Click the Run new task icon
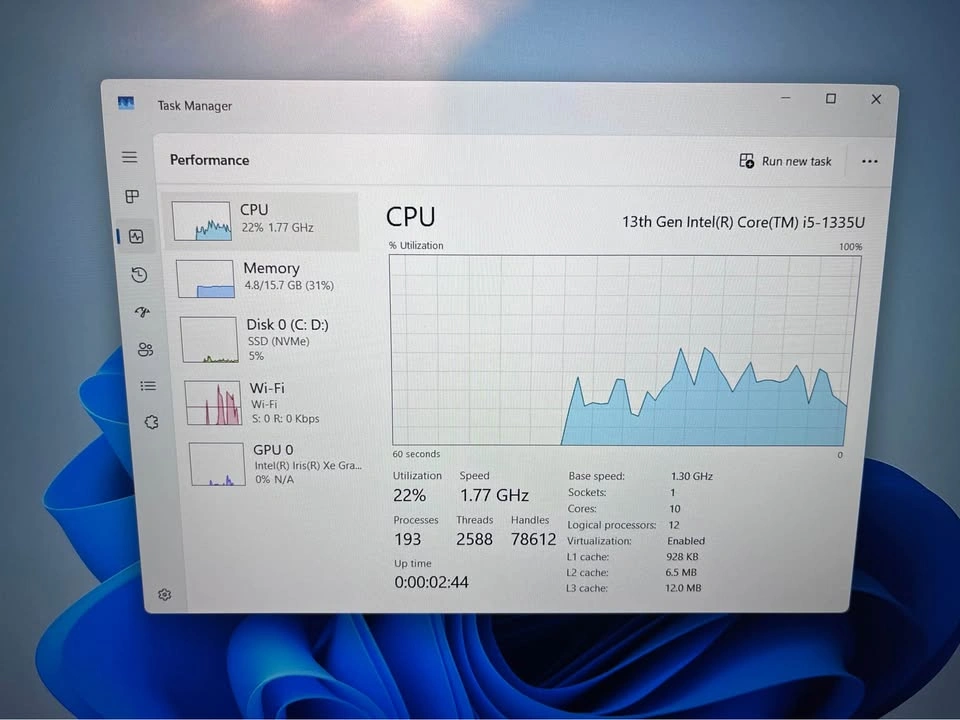This screenshot has height=720, width=960. (746, 161)
